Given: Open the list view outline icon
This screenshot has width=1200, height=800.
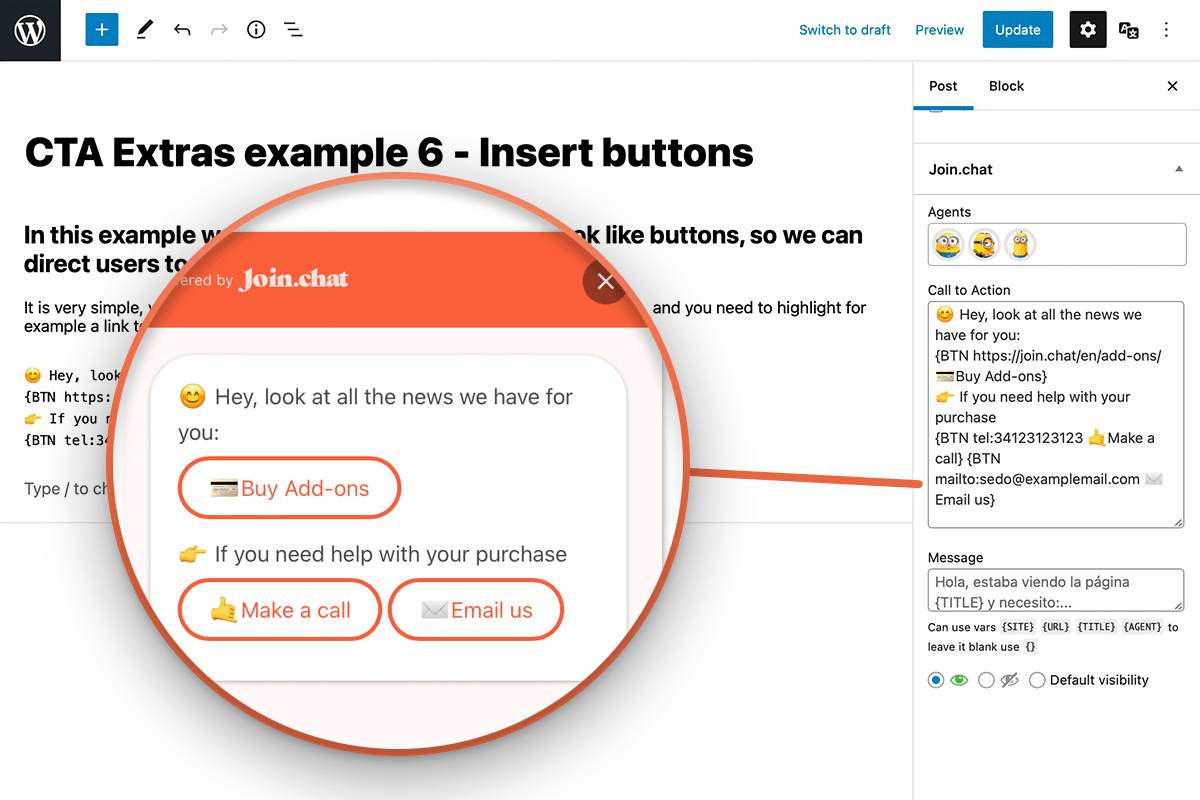Looking at the screenshot, I should pyautogui.click(x=293, y=30).
